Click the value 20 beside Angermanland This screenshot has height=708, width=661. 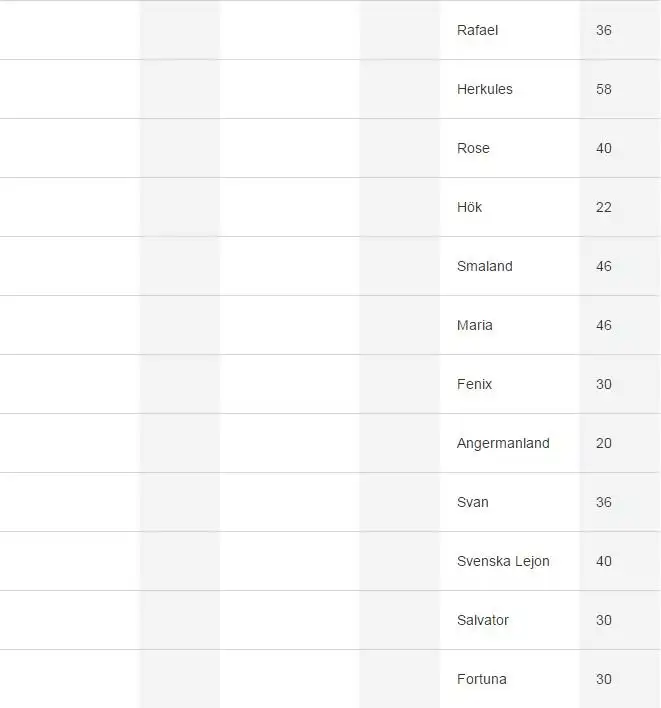603,443
